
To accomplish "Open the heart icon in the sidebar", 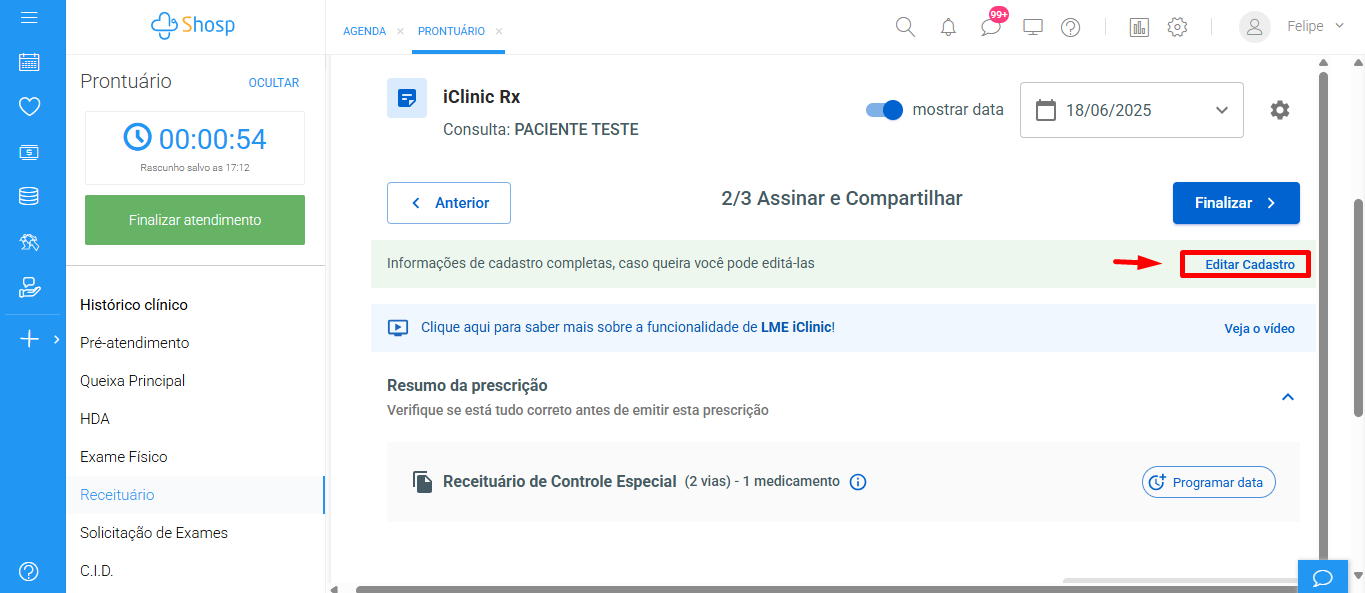I will coord(29,106).
